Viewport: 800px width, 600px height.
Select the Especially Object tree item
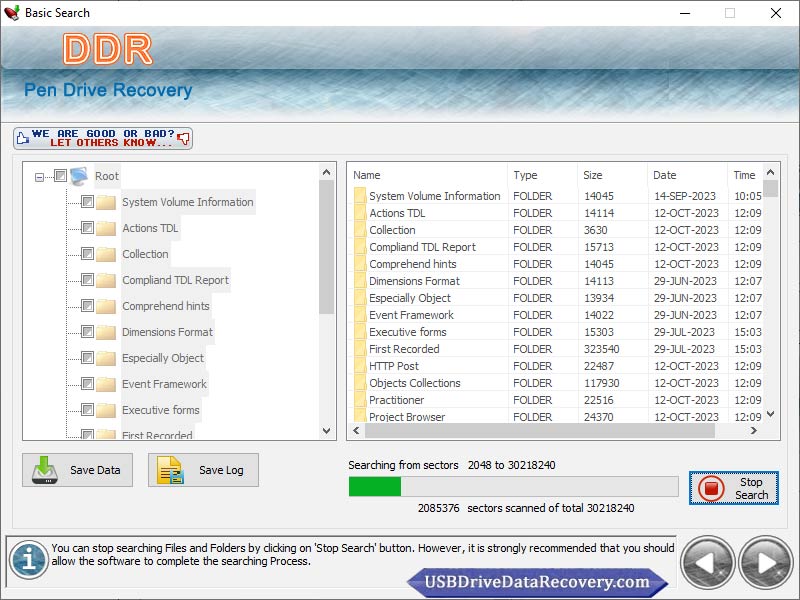pyautogui.click(x=163, y=358)
